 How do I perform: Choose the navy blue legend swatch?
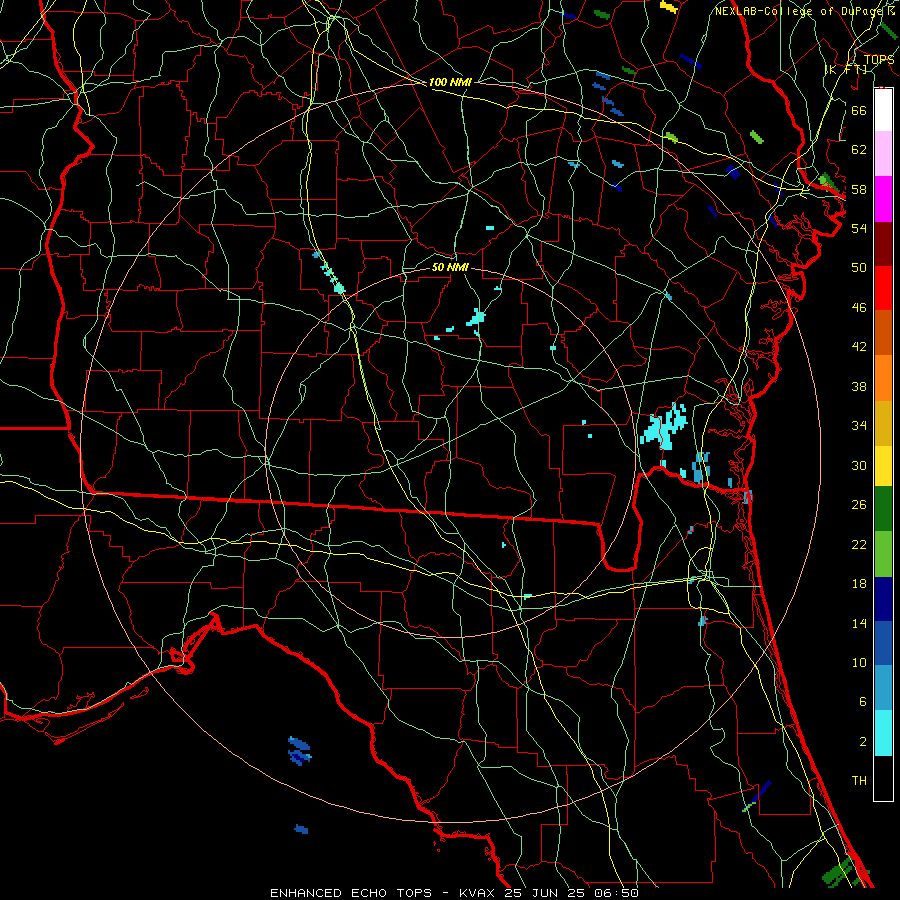[883, 599]
